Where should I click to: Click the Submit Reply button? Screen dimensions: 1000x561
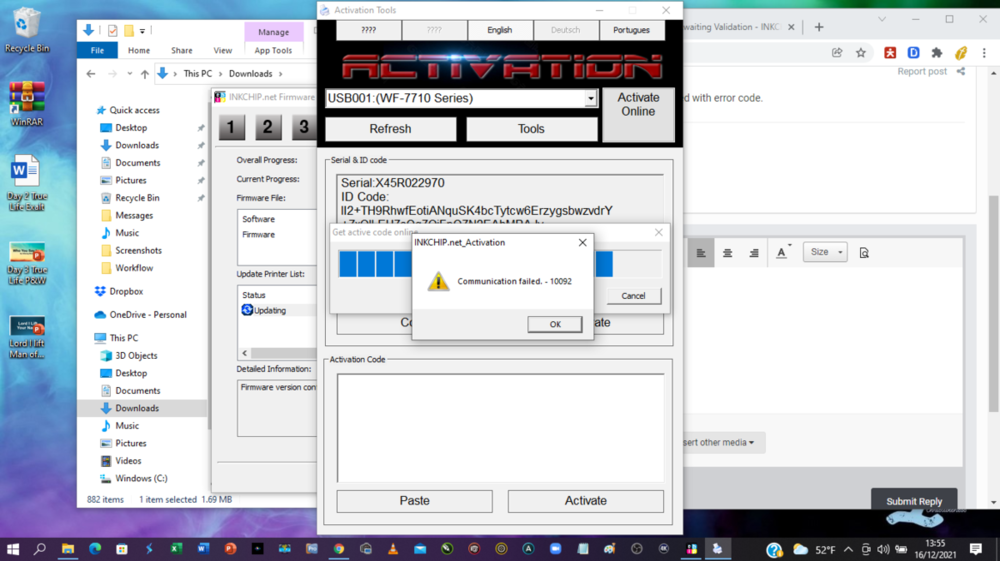coord(913,501)
